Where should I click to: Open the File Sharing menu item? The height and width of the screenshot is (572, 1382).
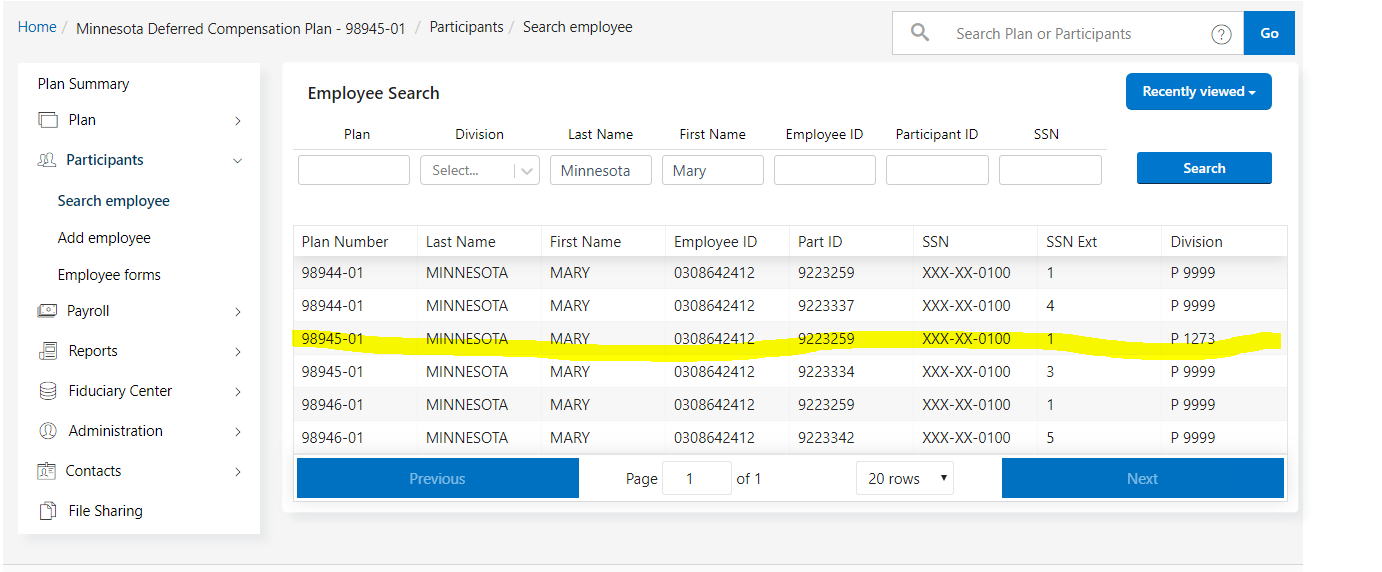106,511
